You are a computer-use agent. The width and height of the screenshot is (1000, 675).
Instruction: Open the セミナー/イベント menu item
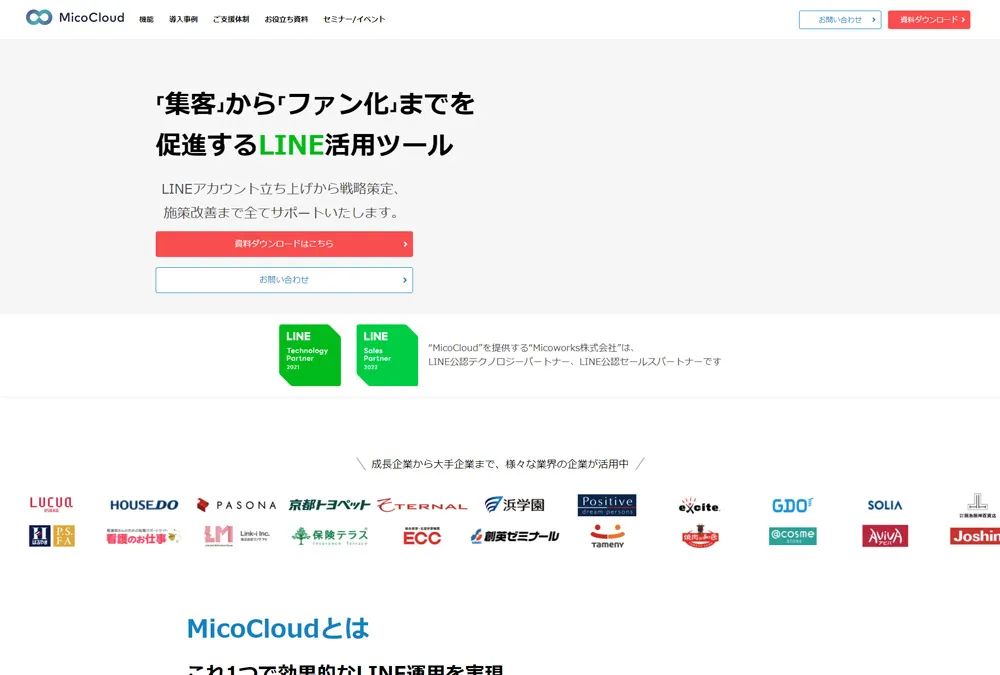click(354, 19)
